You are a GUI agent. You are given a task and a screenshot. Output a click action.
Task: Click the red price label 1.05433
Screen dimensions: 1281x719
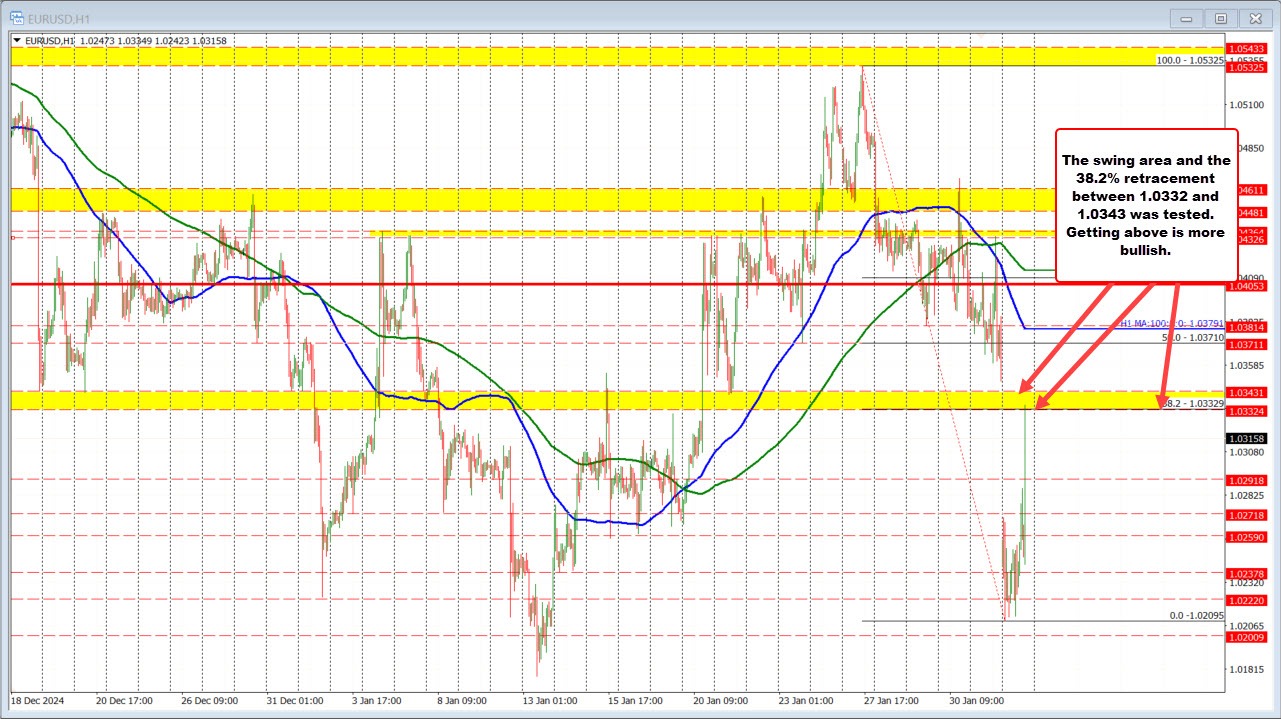[x=1248, y=47]
